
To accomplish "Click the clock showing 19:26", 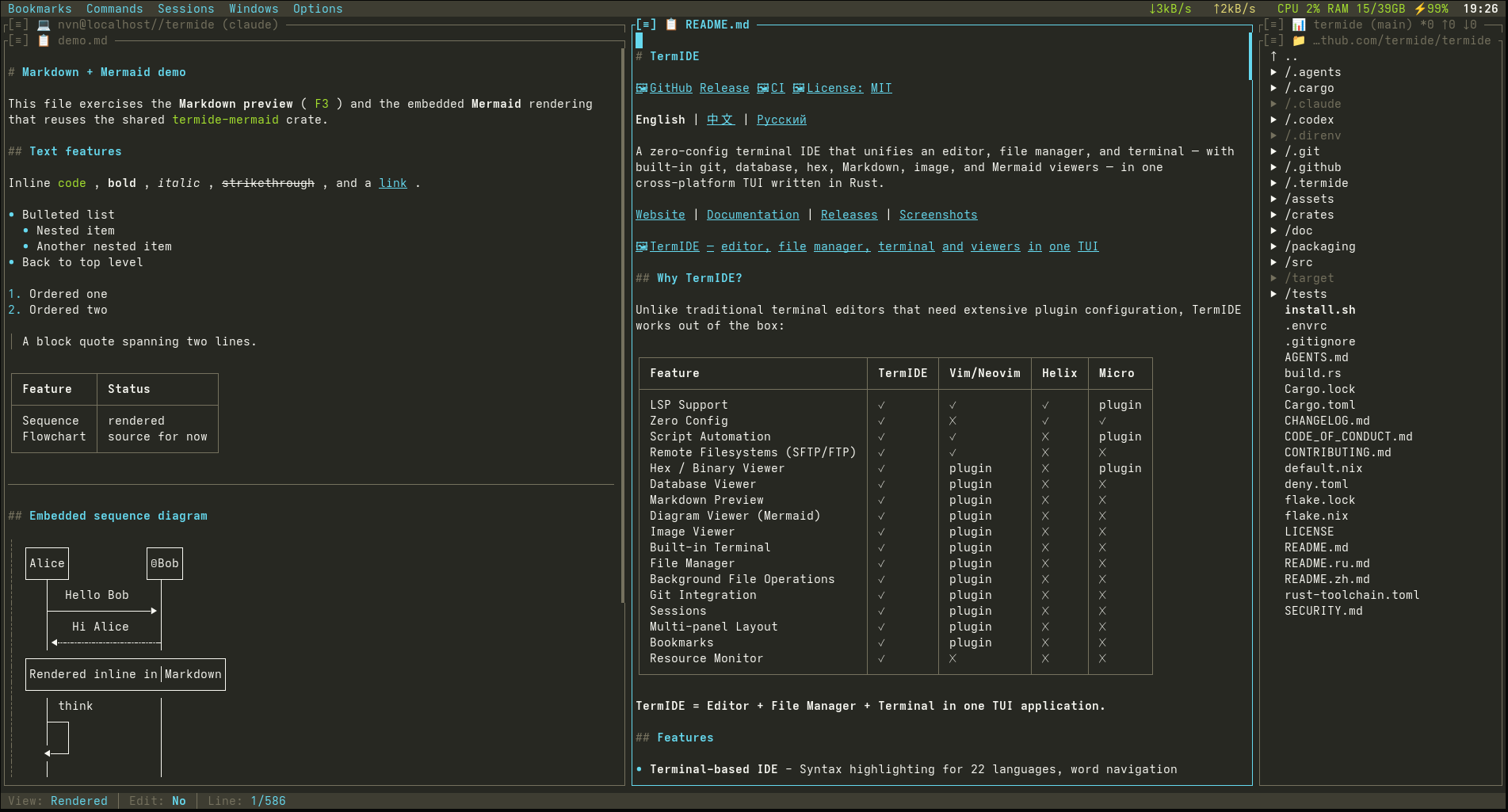I will [1480, 9].
